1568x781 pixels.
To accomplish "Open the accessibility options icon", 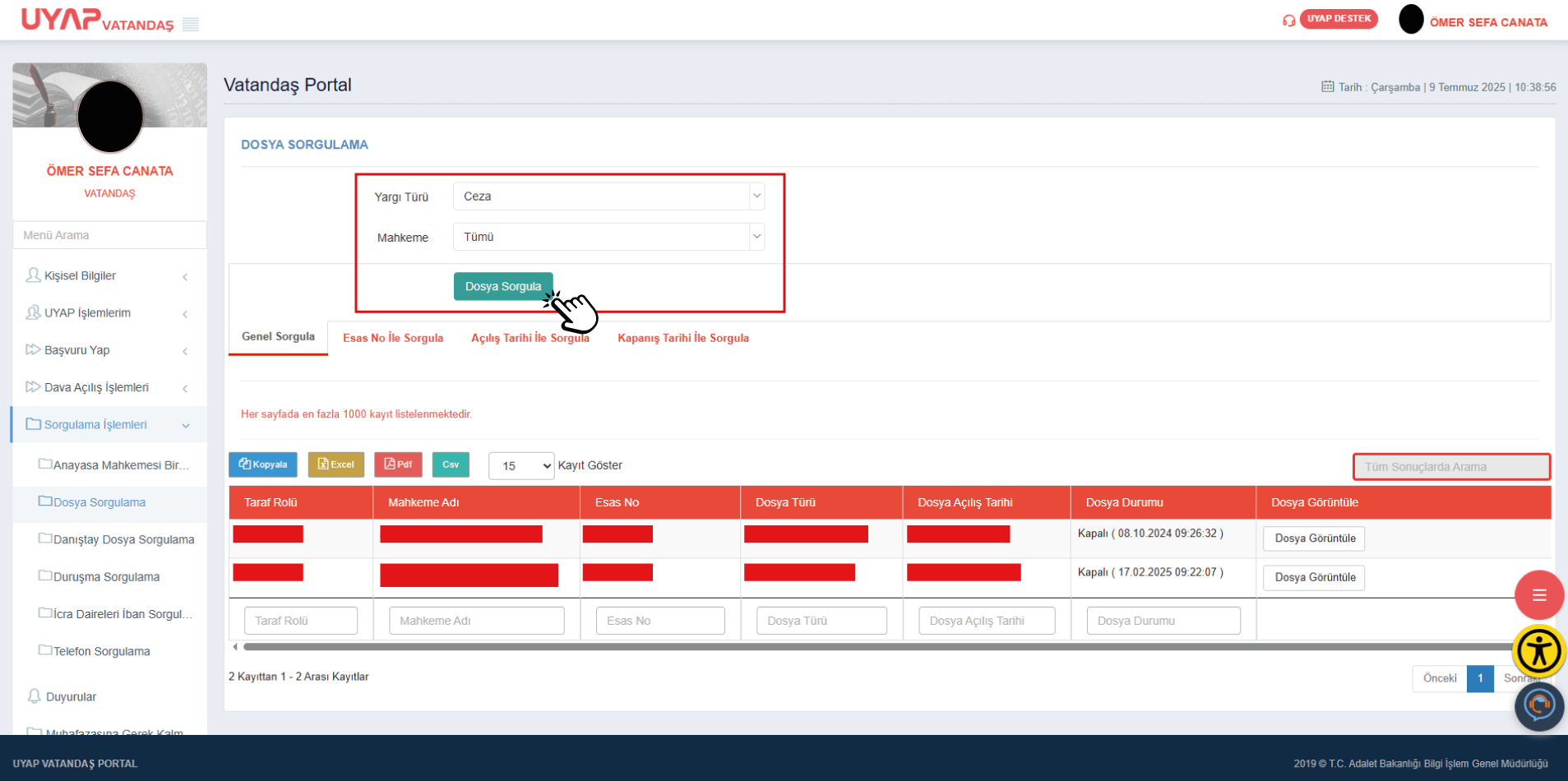I will click(1538, 652).
